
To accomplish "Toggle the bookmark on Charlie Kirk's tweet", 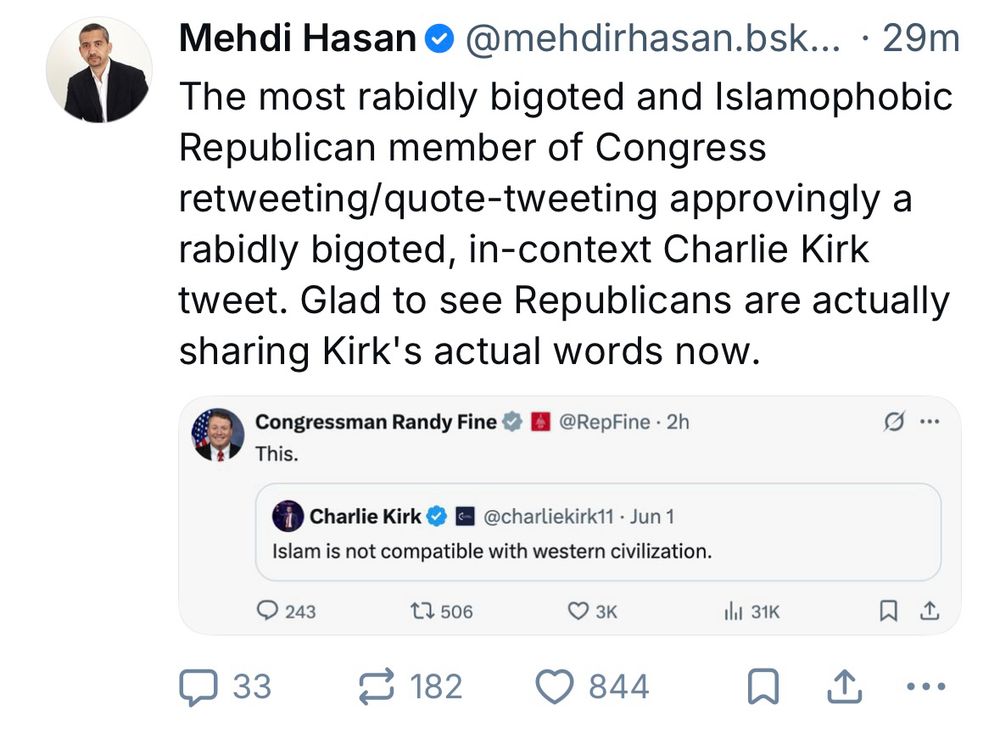I will [886, 611].
